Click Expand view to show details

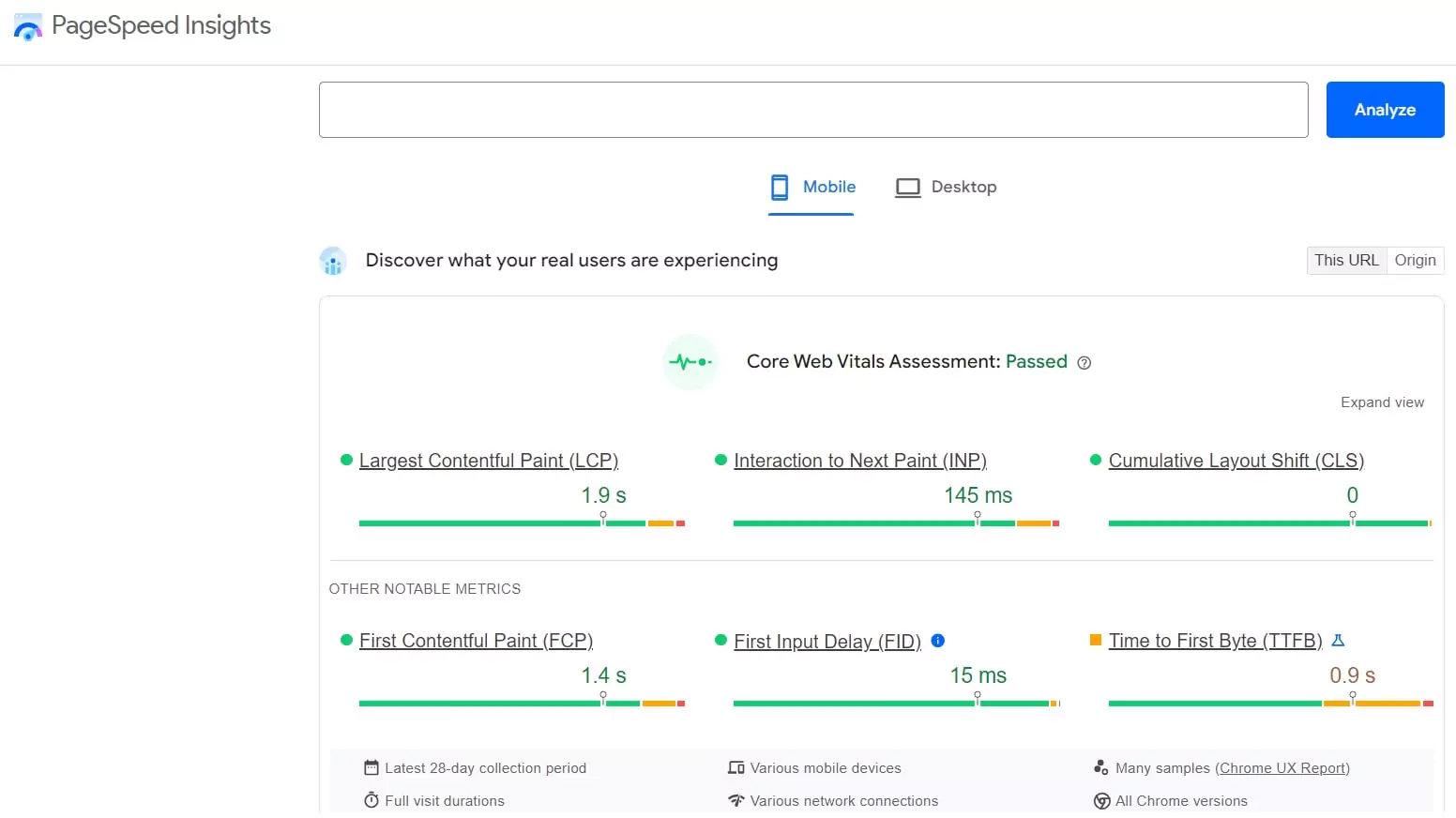coord(1382,401)
